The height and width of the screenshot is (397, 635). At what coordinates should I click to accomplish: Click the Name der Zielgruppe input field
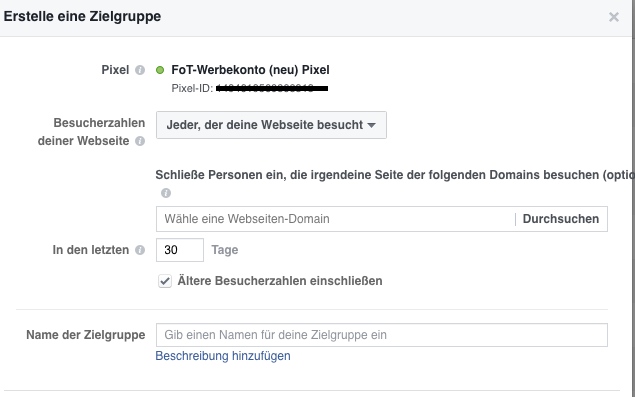[381, 335]
